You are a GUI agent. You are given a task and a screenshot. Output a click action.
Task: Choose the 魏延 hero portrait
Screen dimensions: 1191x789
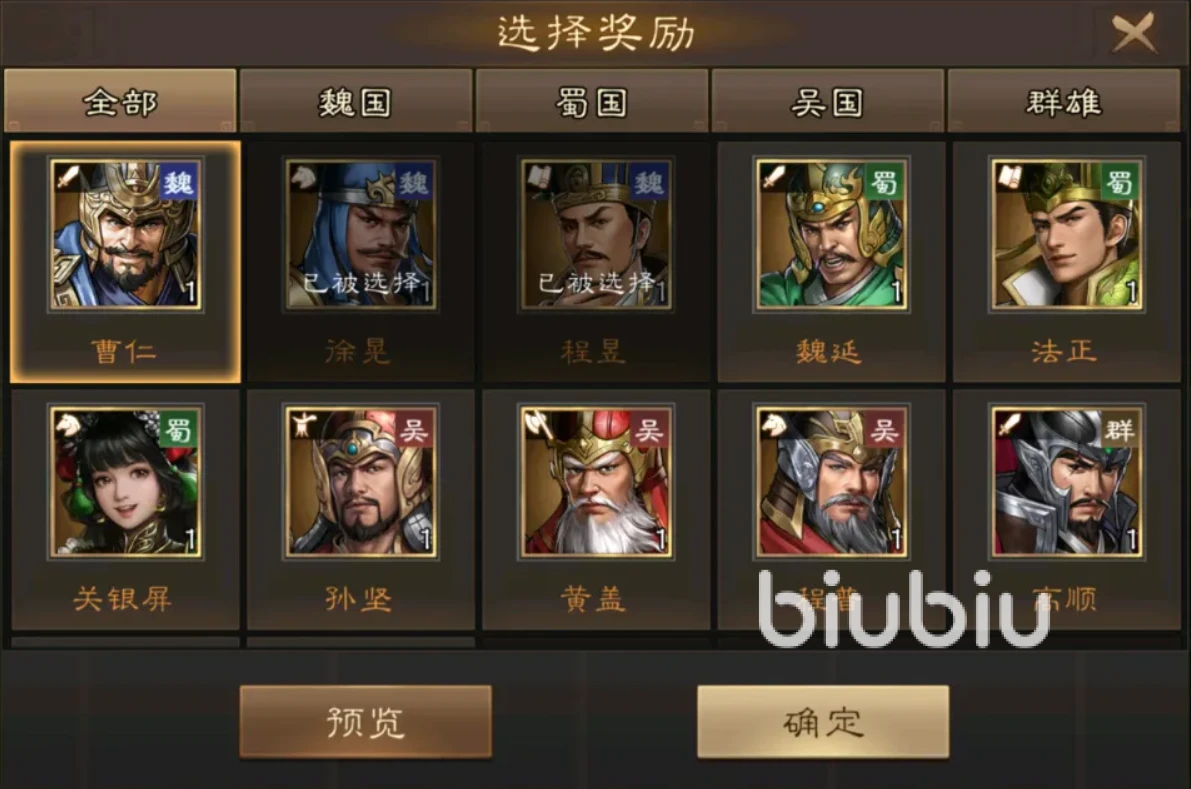(831, 234)
